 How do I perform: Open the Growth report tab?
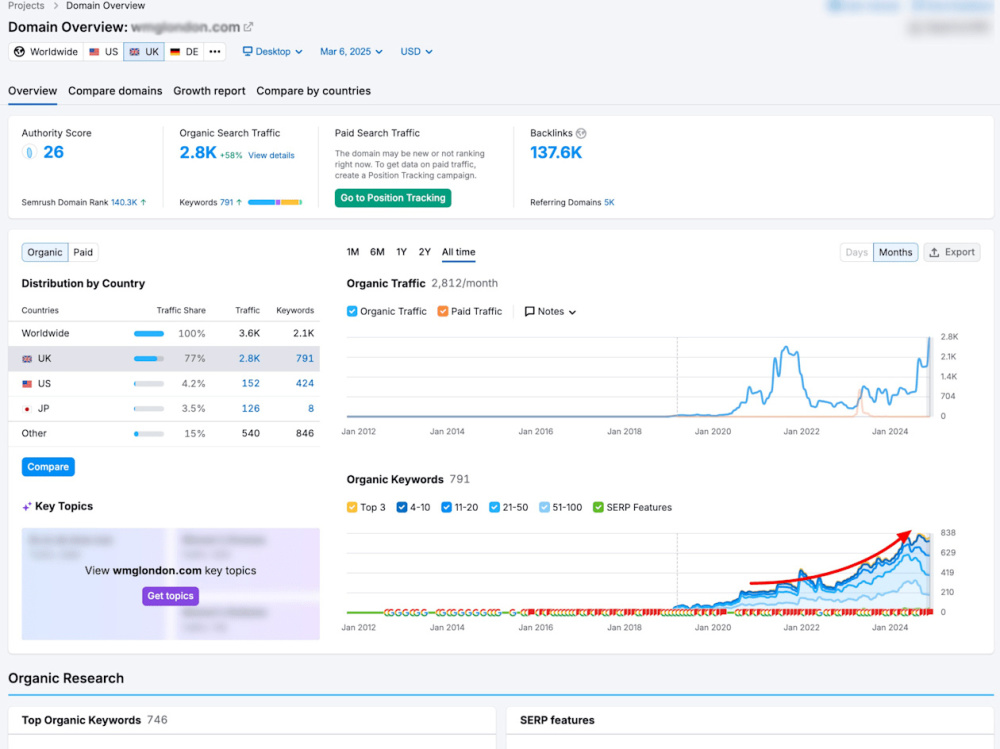click(209, 91)
